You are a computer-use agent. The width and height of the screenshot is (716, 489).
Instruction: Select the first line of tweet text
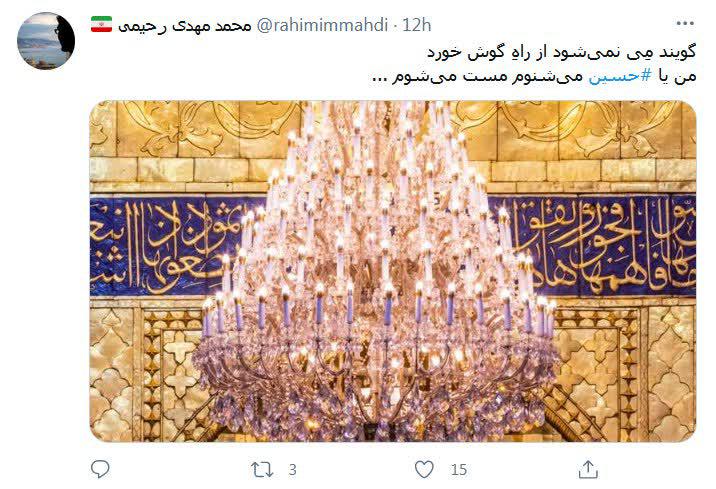click(561, 53)
